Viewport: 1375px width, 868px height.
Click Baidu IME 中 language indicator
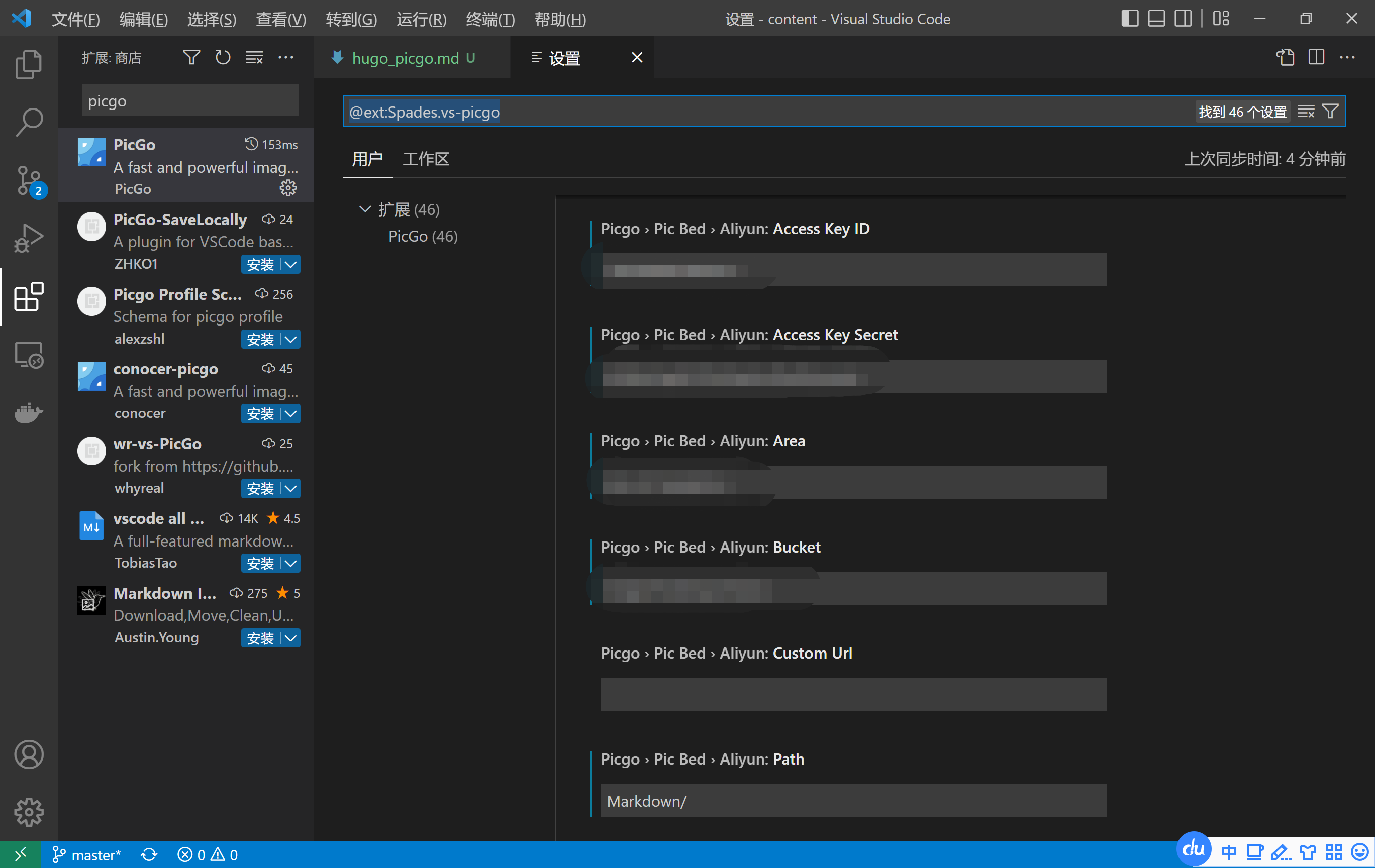[1229, 852]
